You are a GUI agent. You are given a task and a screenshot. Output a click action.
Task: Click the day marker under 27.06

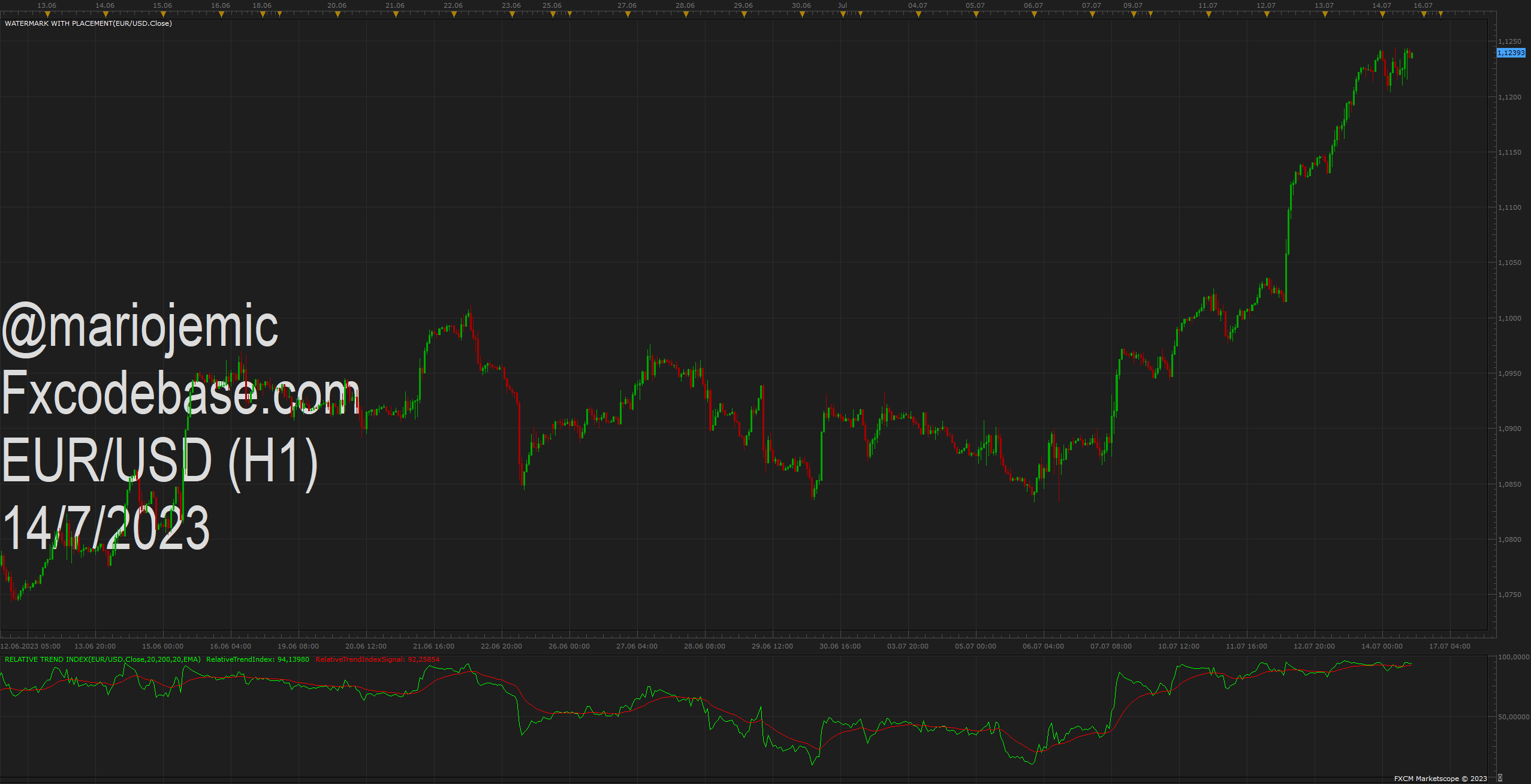[628, 14]
